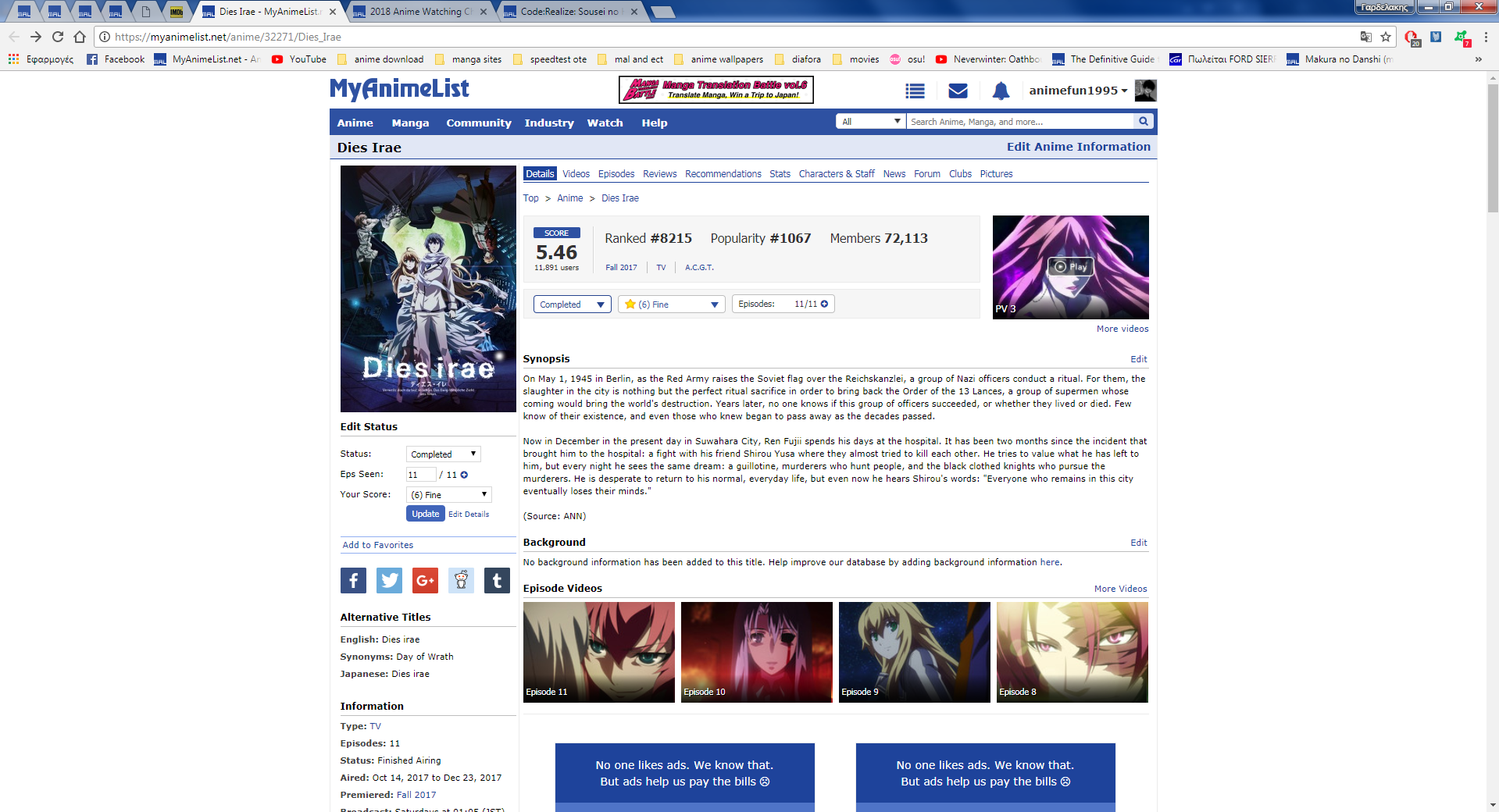Switch to the Characters & Staff tab
The width and height of the screenshot is (1499, 812).
837,174
